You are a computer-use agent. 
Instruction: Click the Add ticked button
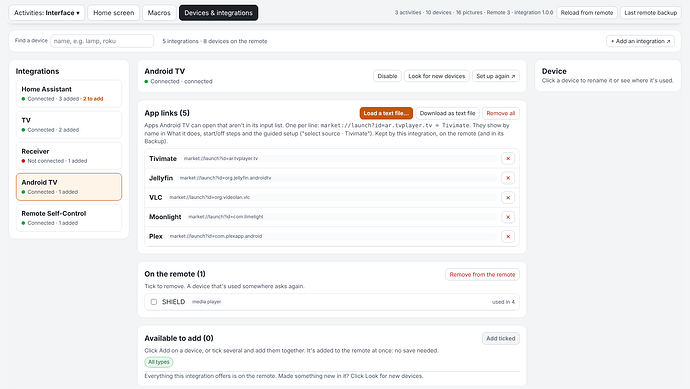[x=500, y=338]
